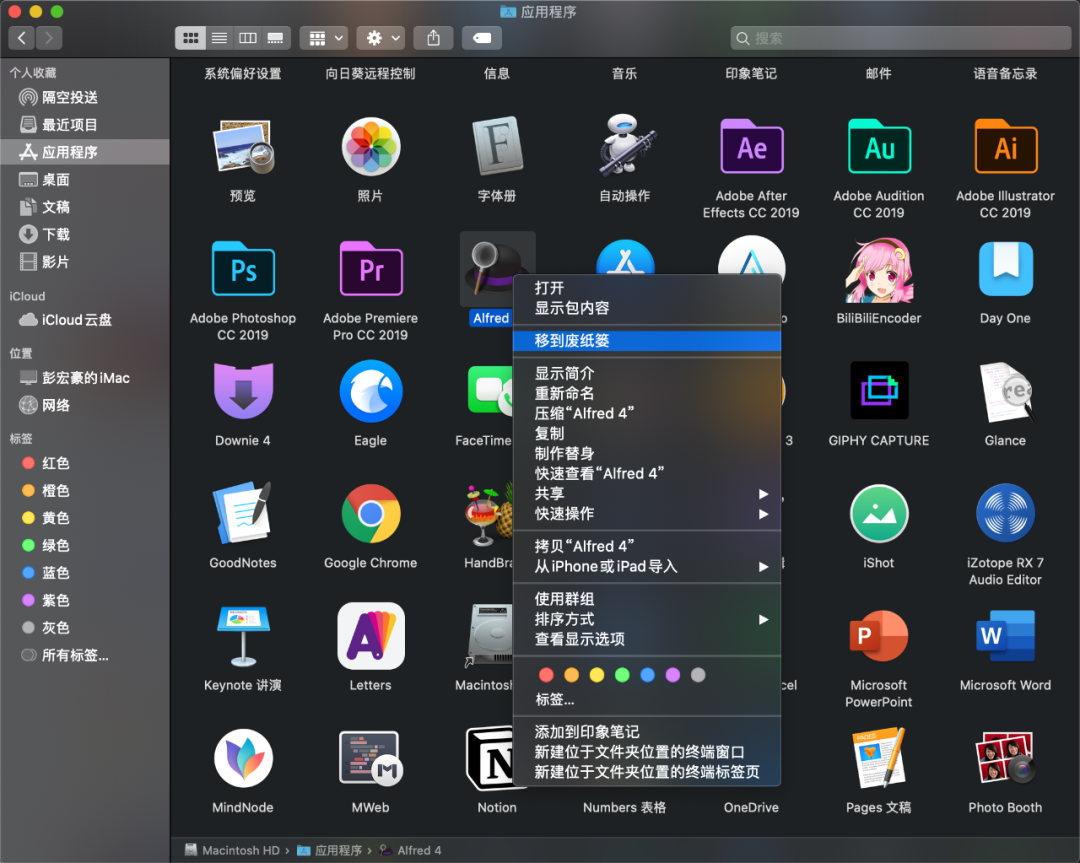The width and height of the screenshot is (1080, 863).
Task: Switch to icon view in toolbar
Action: point(191,38)
